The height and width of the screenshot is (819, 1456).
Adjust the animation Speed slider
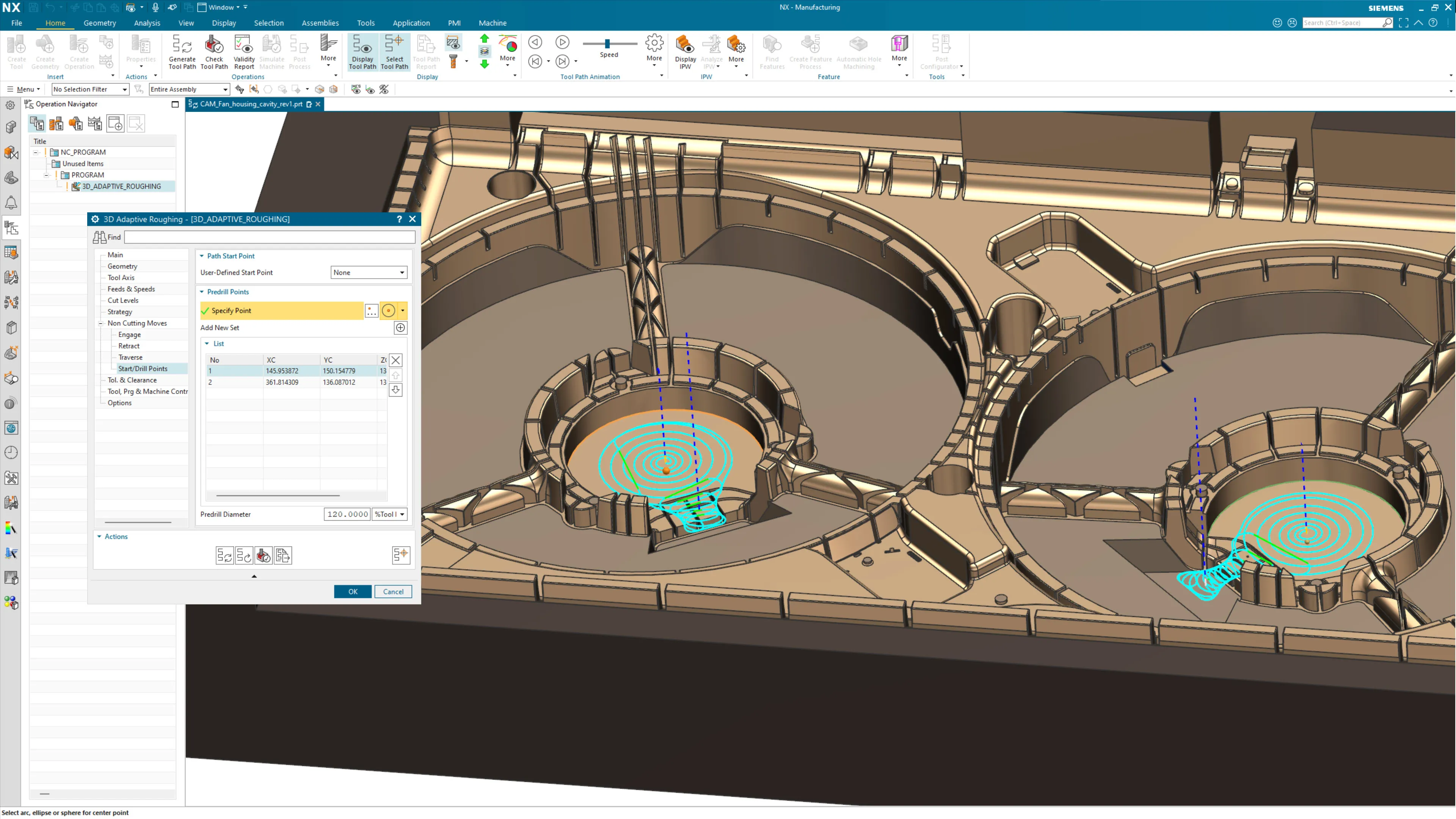(607, 44)
